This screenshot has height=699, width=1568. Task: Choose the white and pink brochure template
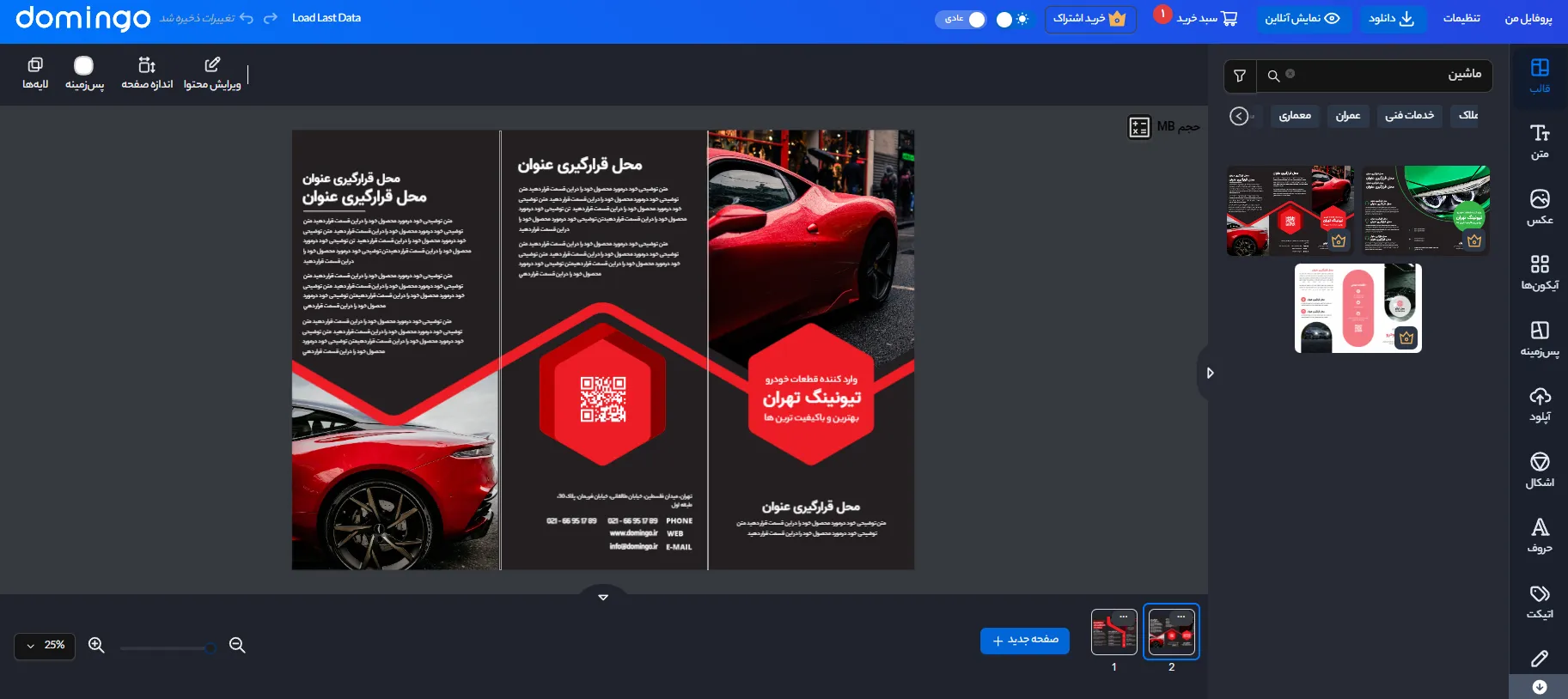click(x=1358, y=308)
